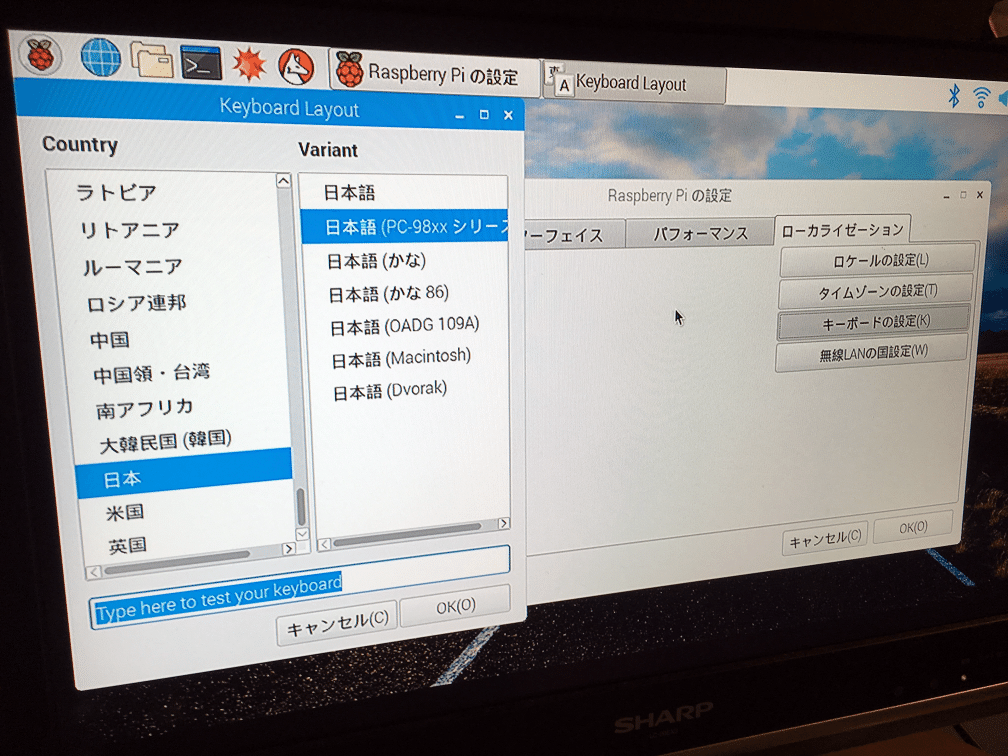Close the Raspberry Pi の設定 window
The image size is (1008, 756).
pyautogui.click(x=980, y=195)
